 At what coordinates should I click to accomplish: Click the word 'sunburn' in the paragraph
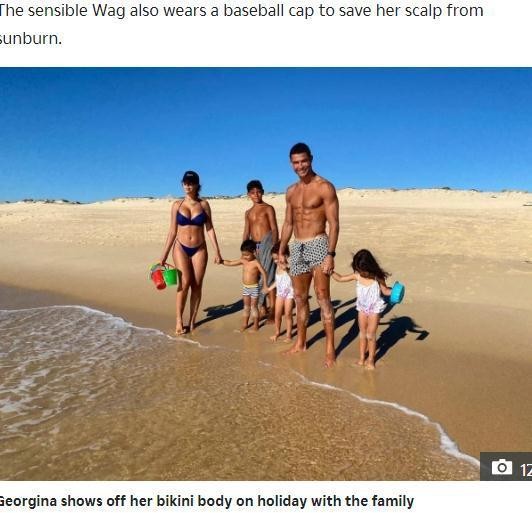coord(29,38)
